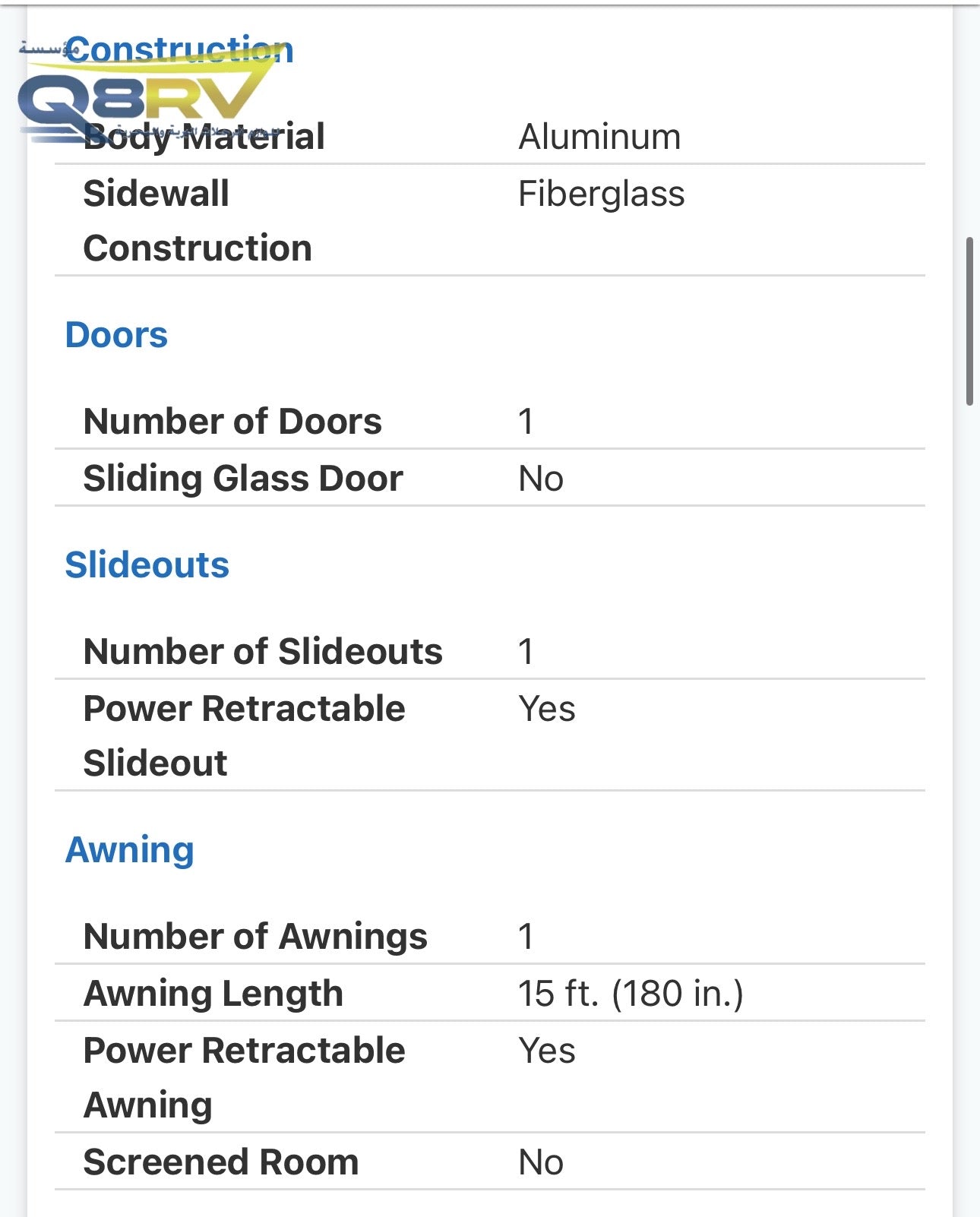Click the Screened Room label
The height and width of the screenshot is (1217, 980).
(221, 1162)
